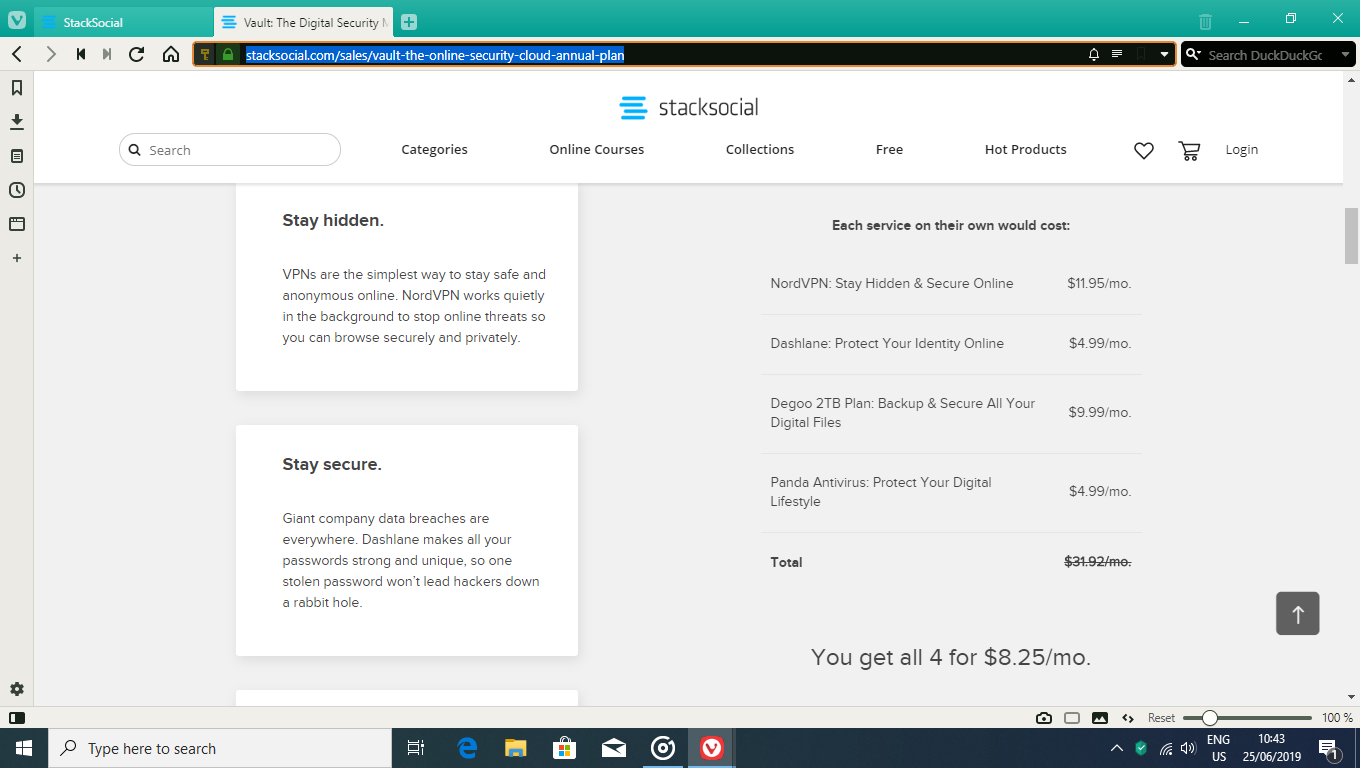Launch Microsoft Edge from the taskbar

click(x=467, y=748)
